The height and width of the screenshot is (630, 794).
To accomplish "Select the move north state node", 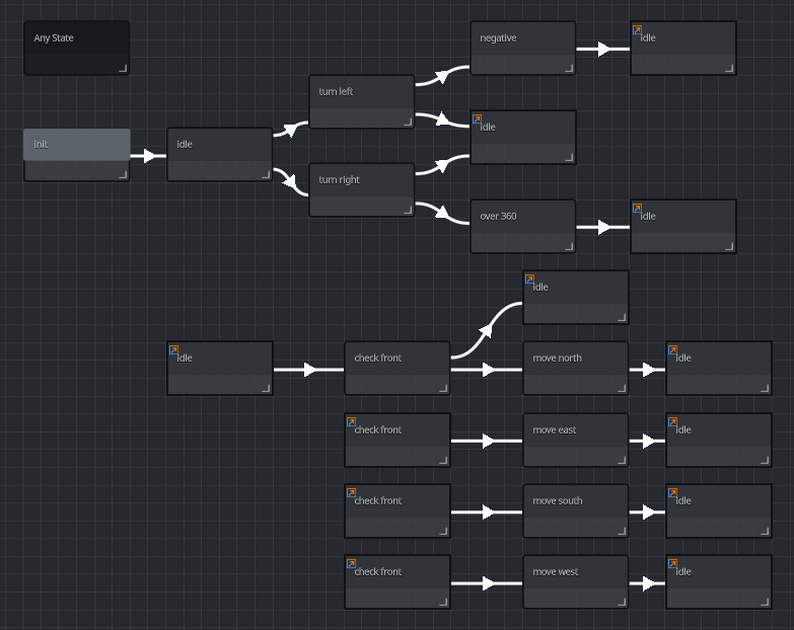I will click(x=576, y=368).
